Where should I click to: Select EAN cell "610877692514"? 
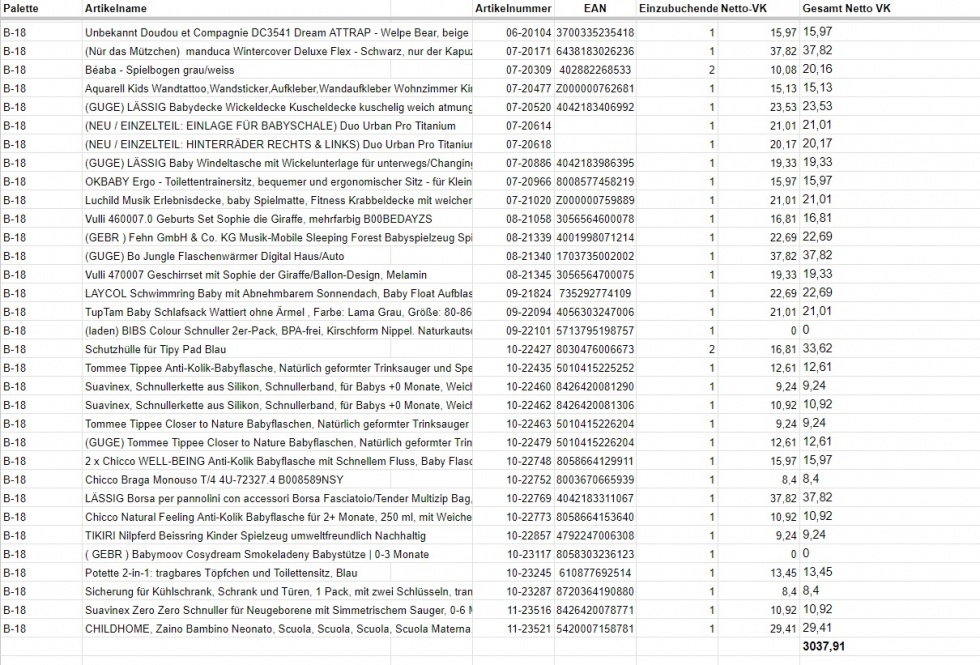click(595, 573)
